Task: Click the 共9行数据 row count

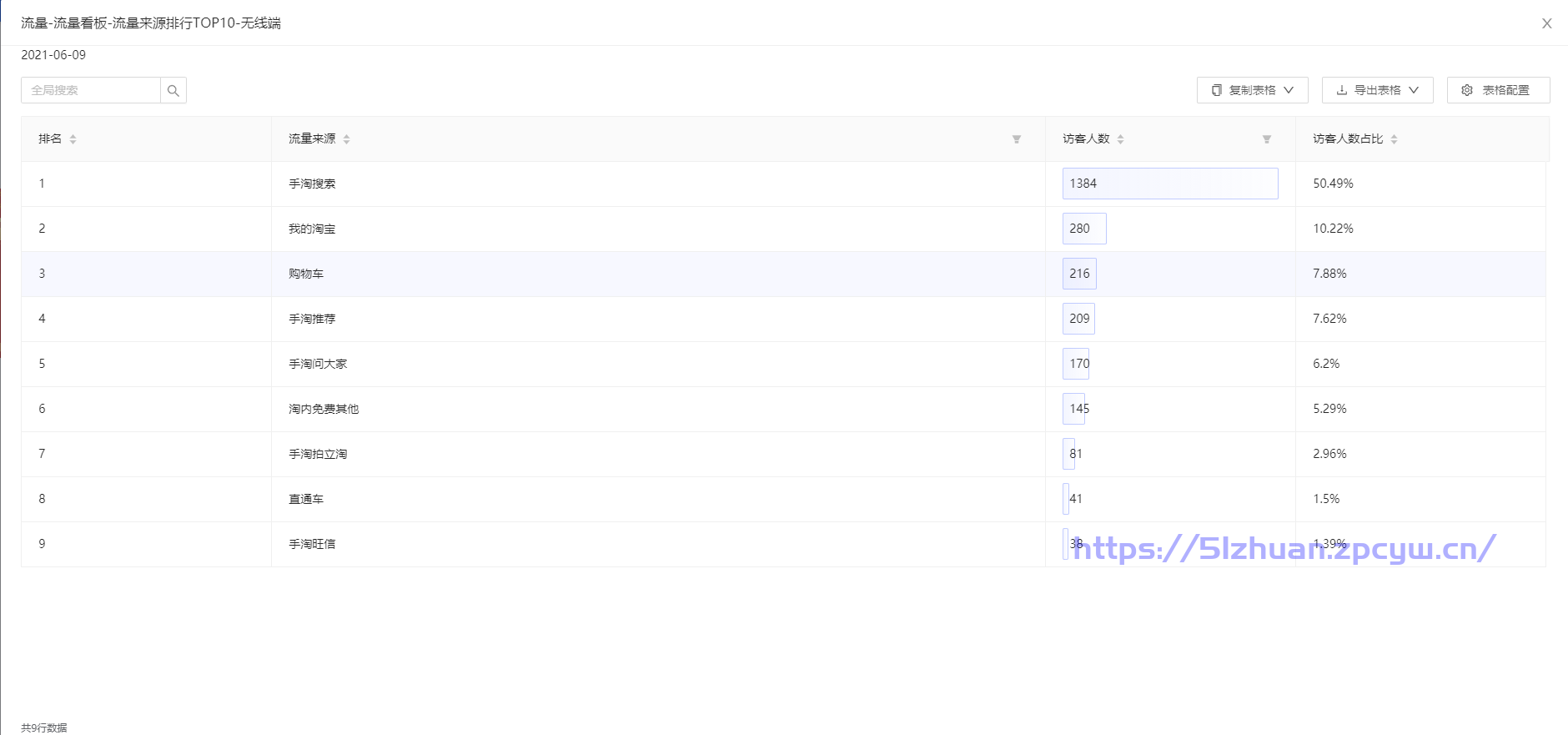Action: (x=44, y=727)
